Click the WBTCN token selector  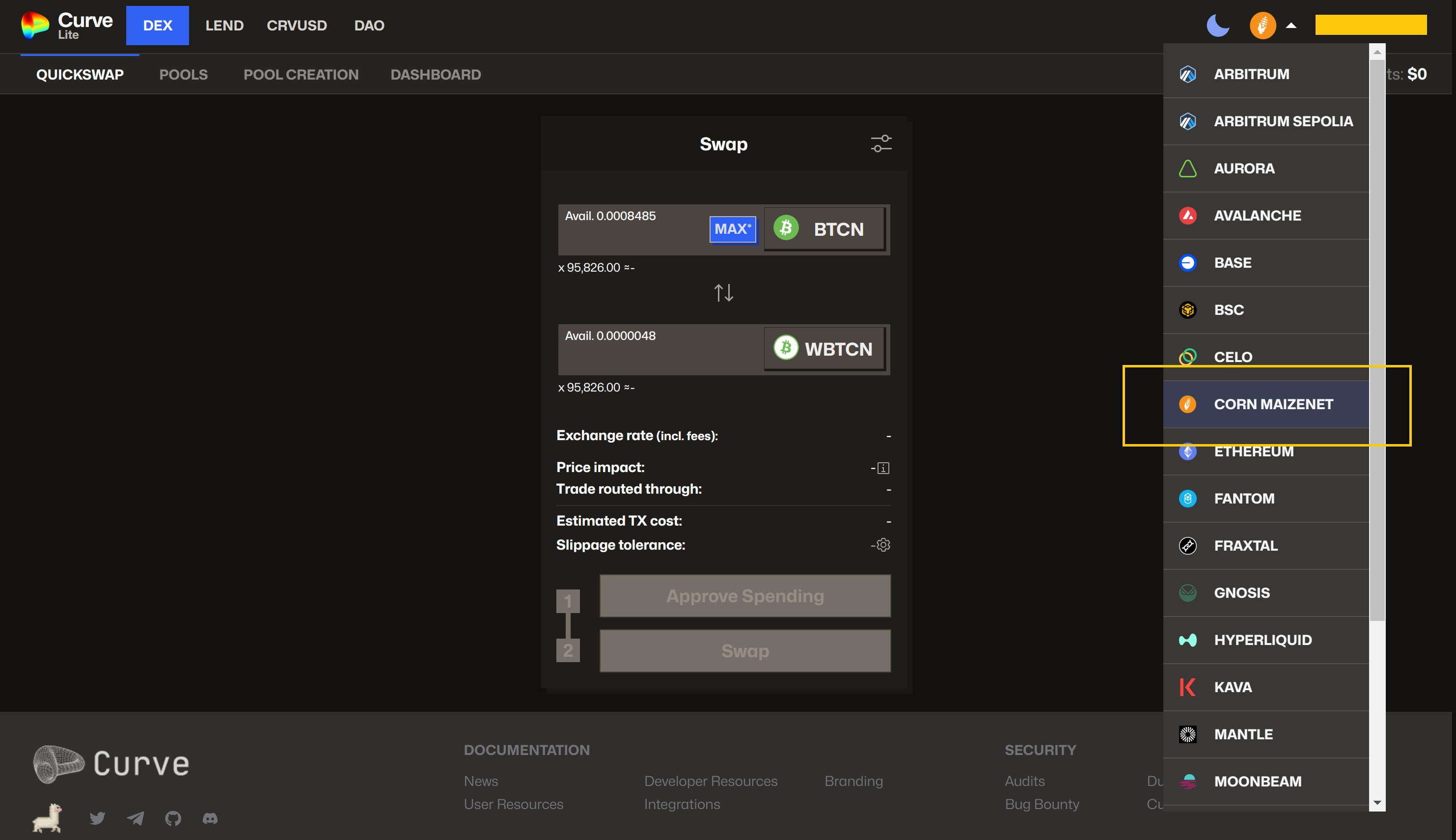pyautogui.click(x=824, y=349)
